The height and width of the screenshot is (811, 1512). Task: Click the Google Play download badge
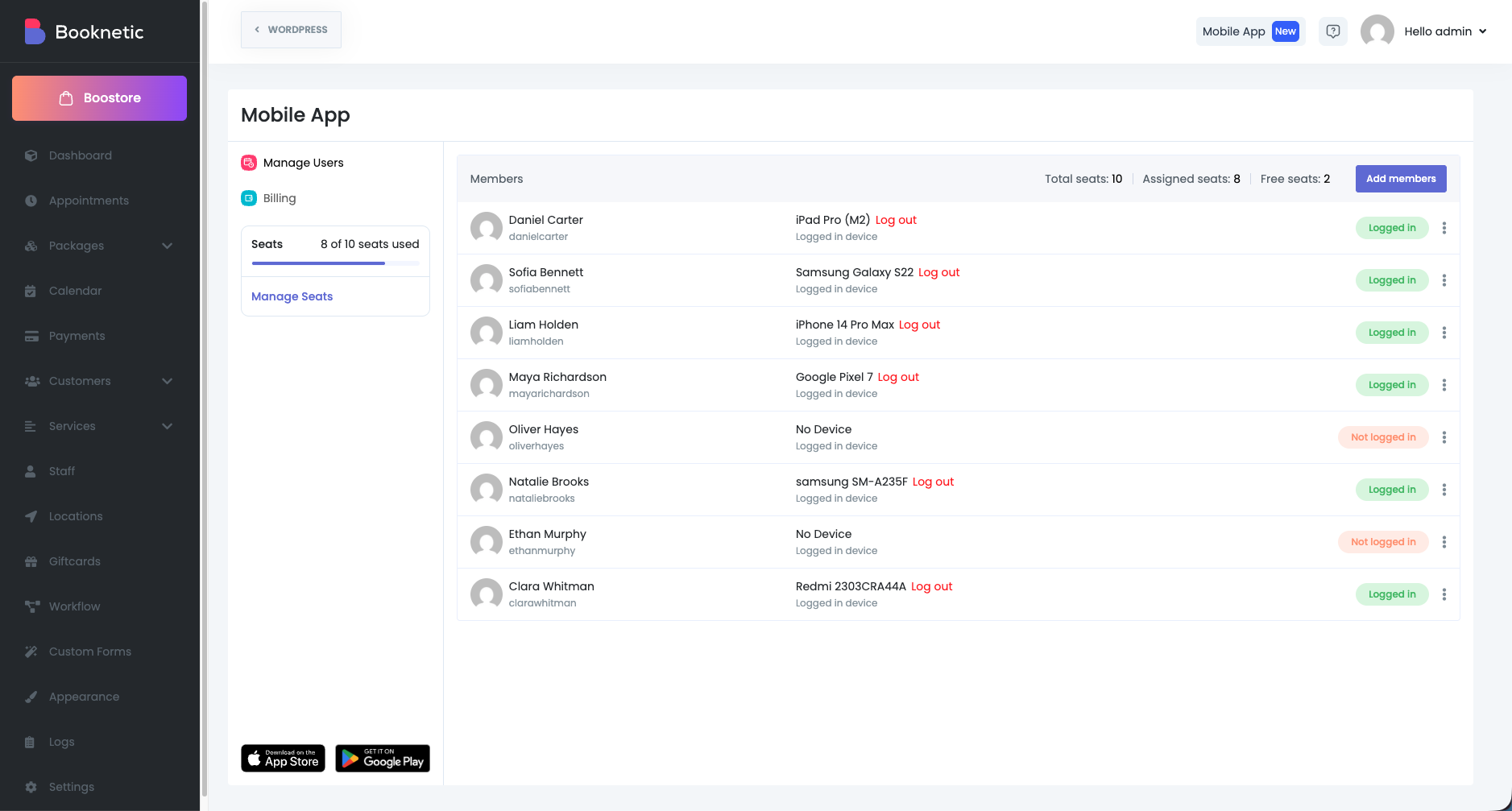tap(383, 759)
